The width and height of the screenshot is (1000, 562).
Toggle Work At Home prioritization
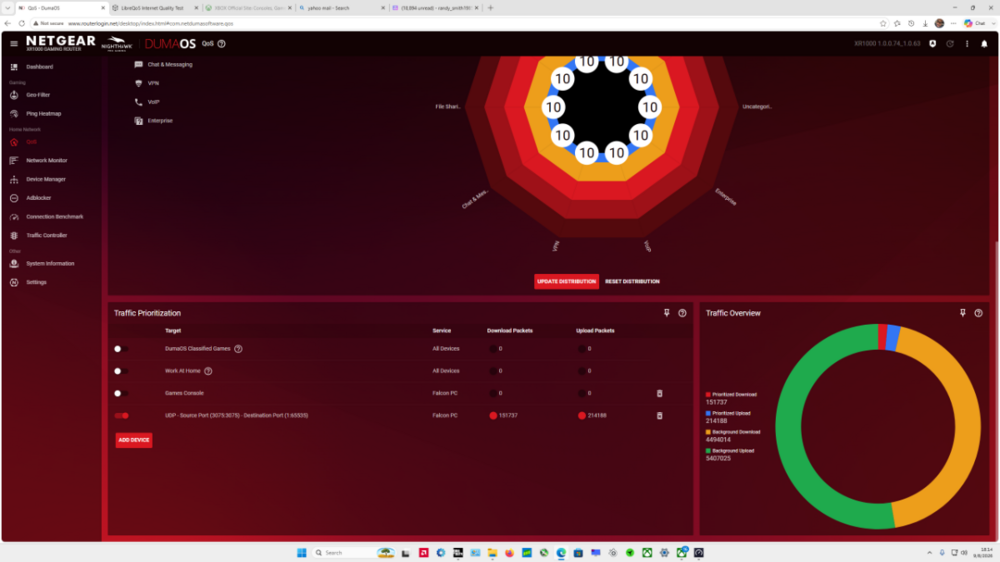click(x=121, y=371)
